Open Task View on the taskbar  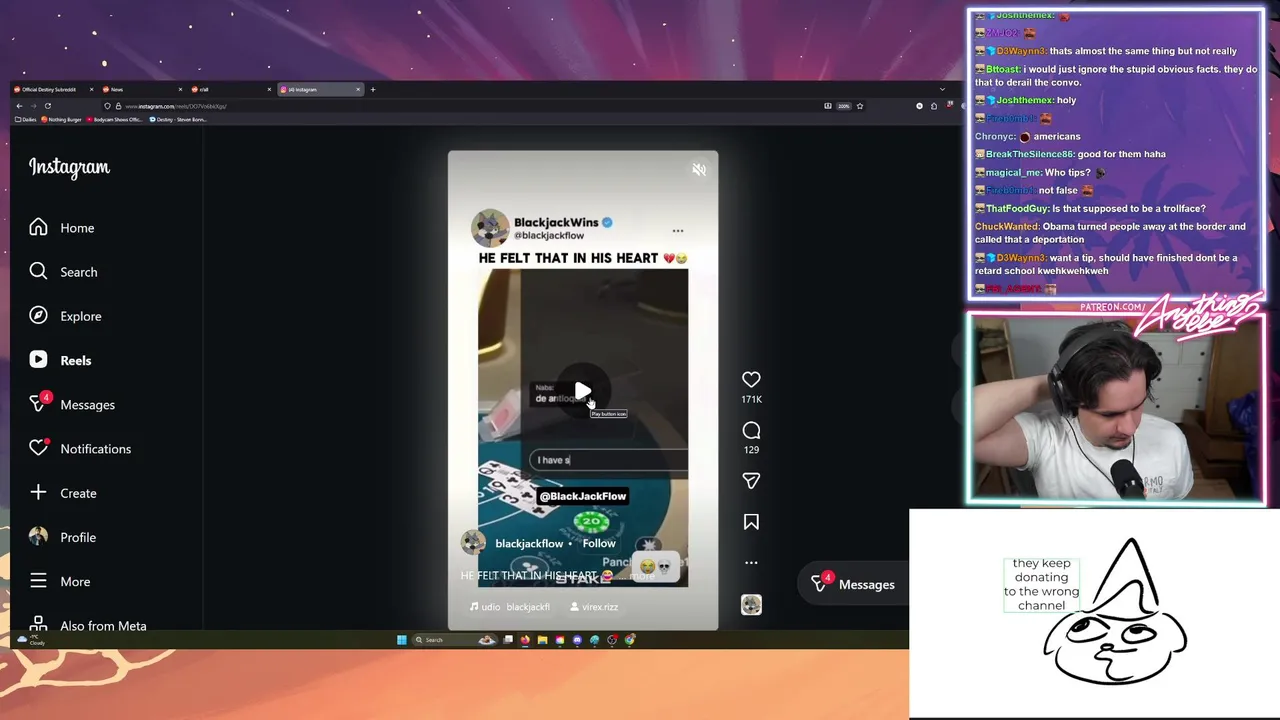click(508, 640)
